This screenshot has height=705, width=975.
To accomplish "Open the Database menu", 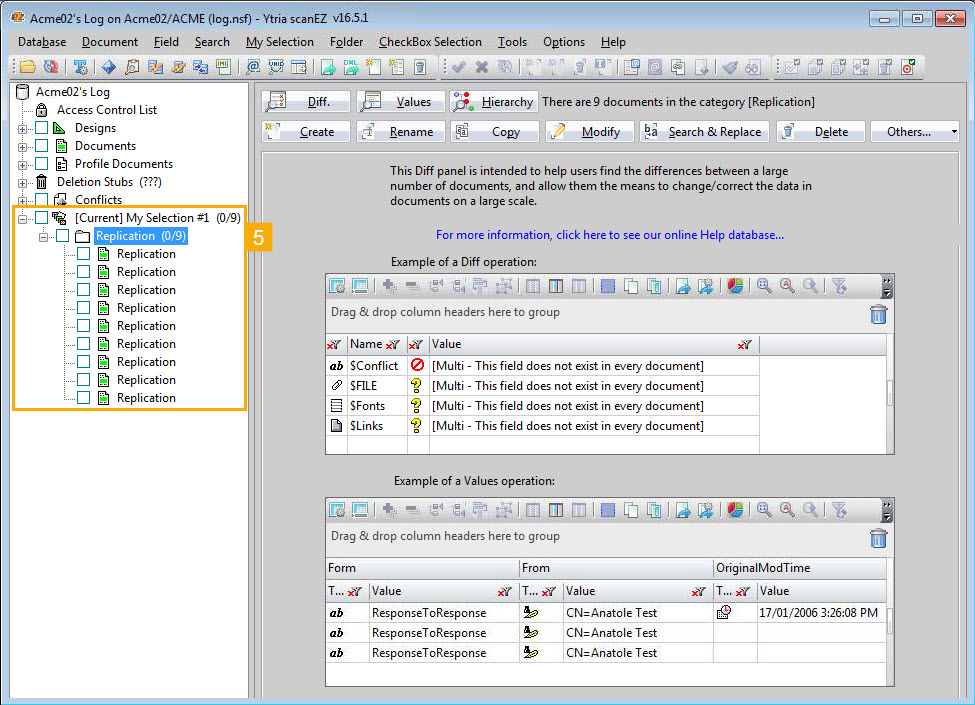I will (x=41, y=42).
